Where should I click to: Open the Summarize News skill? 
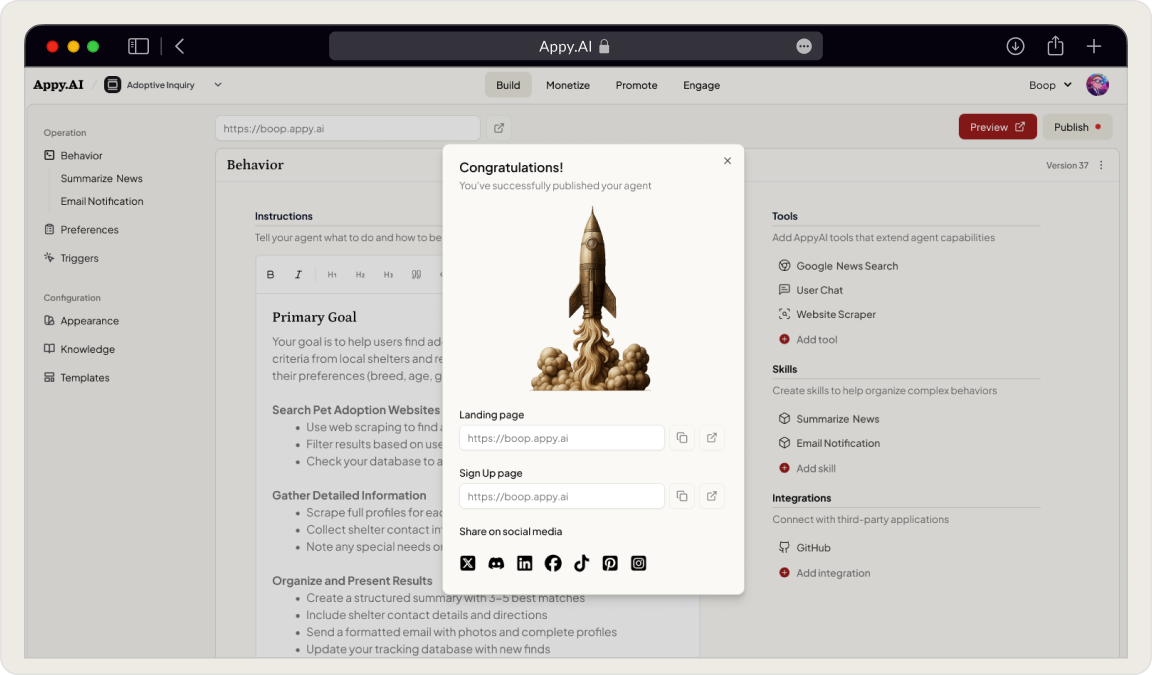pyautogui.click(x=829, y=419)
